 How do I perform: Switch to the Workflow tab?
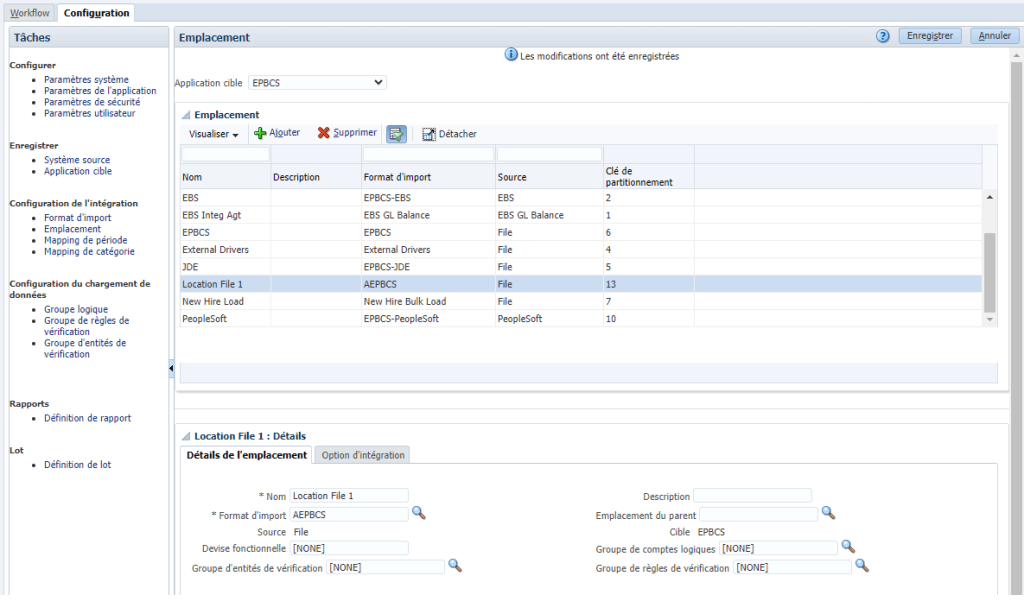click(x=30, y=13)
